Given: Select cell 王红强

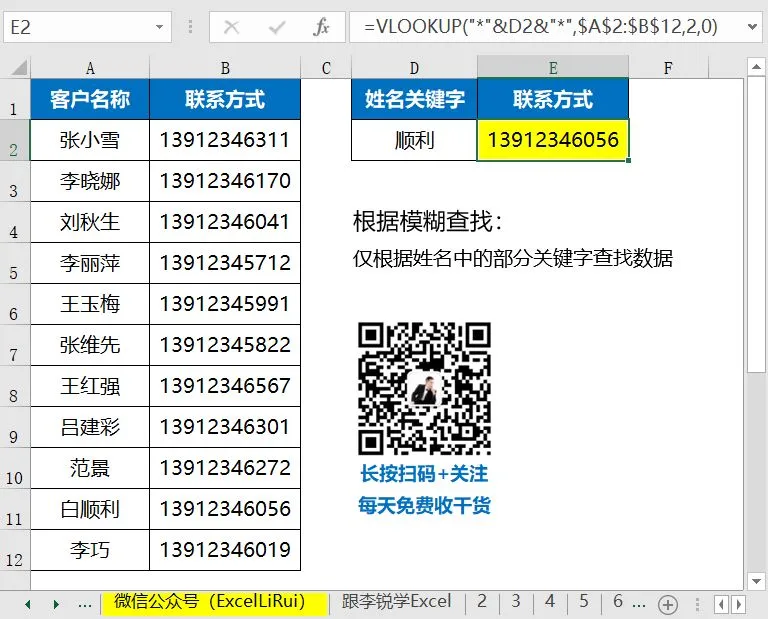Looking at the screenshot, I should (x=90, y=386).
